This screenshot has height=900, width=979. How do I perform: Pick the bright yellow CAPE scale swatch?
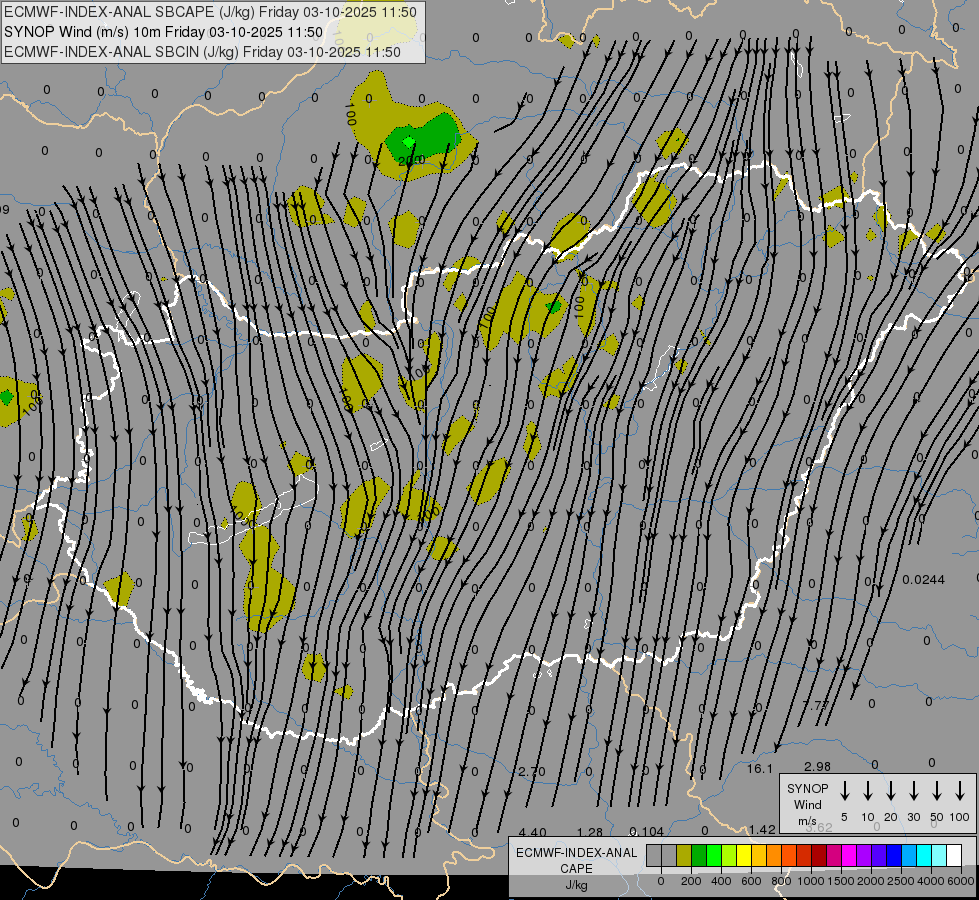pos(744,856)
